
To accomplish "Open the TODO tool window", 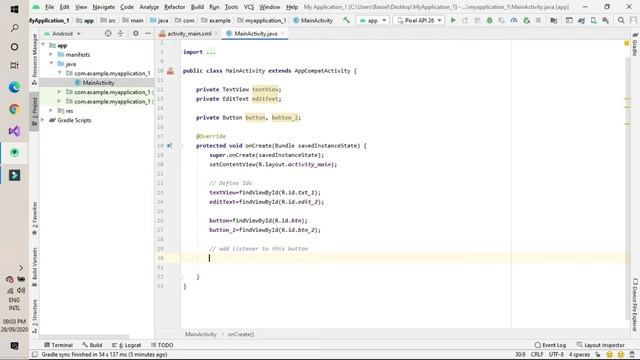I will [x=162, y=345].
